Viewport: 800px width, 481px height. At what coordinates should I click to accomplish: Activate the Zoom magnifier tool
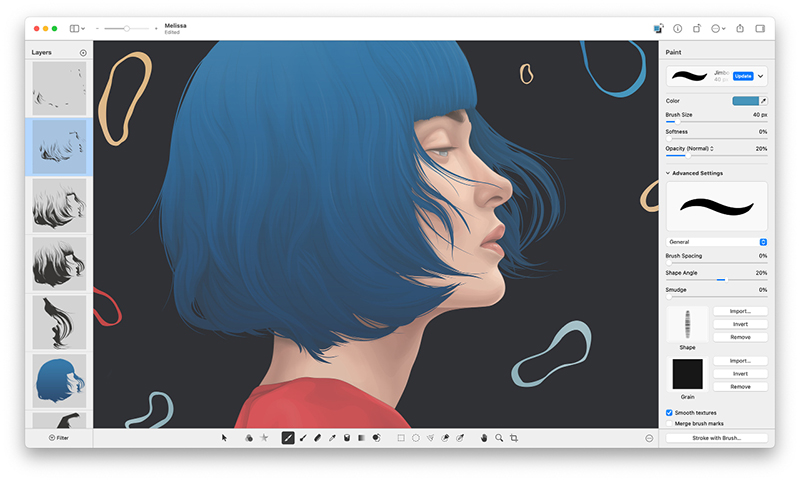tap(499, 438)
